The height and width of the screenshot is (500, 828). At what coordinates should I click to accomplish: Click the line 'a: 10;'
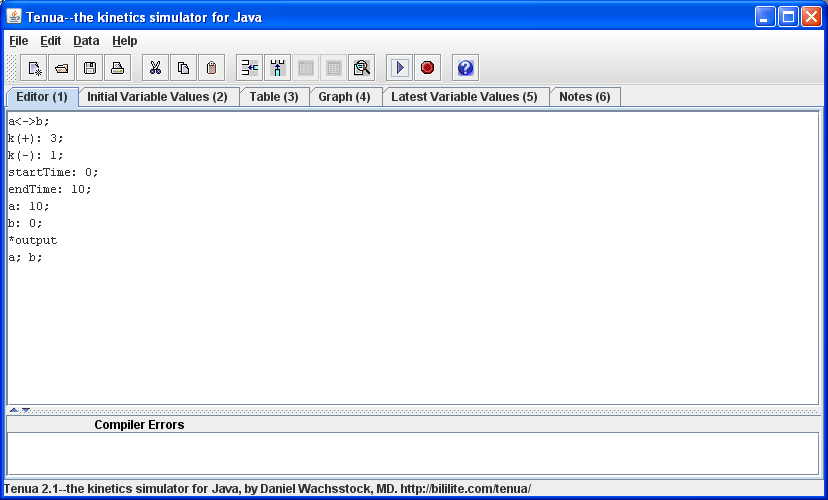29,206
